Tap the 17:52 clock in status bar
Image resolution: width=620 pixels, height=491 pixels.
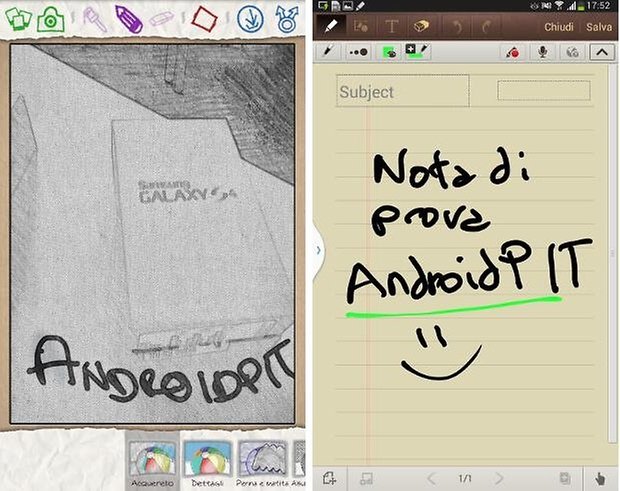599,6
